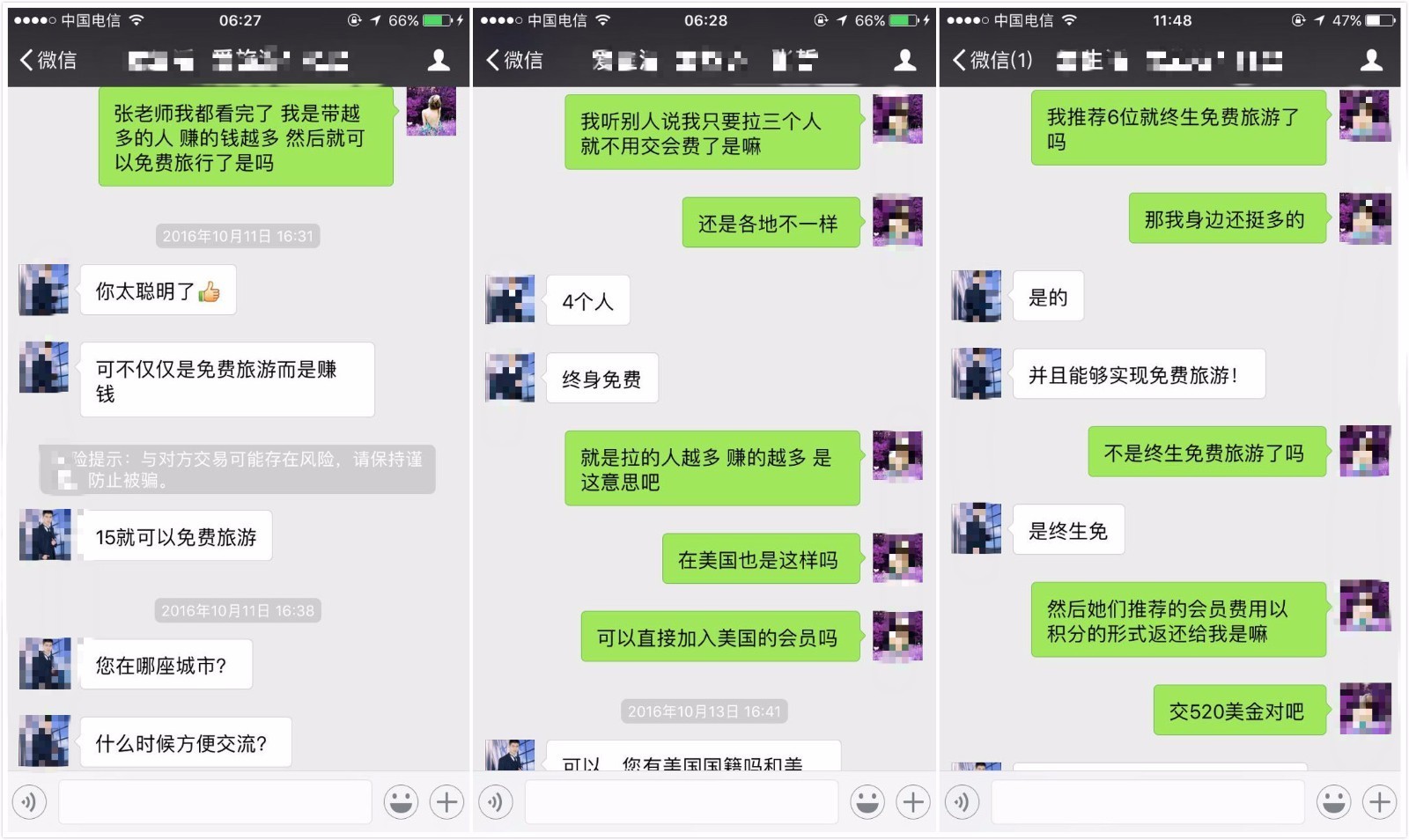
Task: Open the emoji picker in the middle chat
Action: click(867, 802)
